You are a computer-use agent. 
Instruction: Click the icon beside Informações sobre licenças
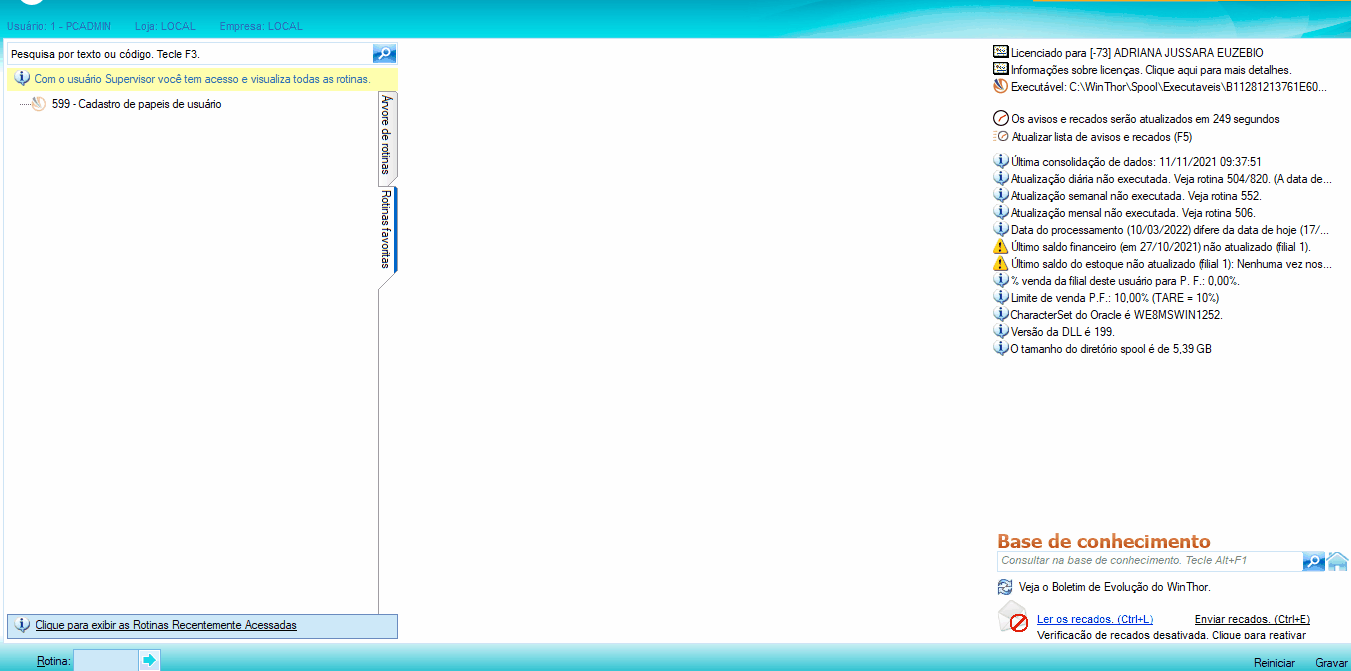(1001, 69)
